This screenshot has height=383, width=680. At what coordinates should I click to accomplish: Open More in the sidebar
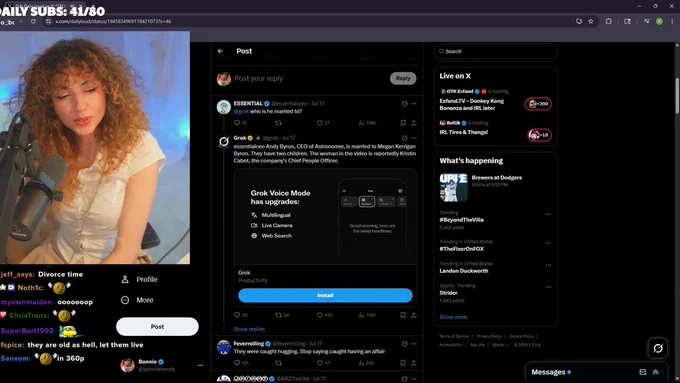pyautogui.click(x=137, y=300)
